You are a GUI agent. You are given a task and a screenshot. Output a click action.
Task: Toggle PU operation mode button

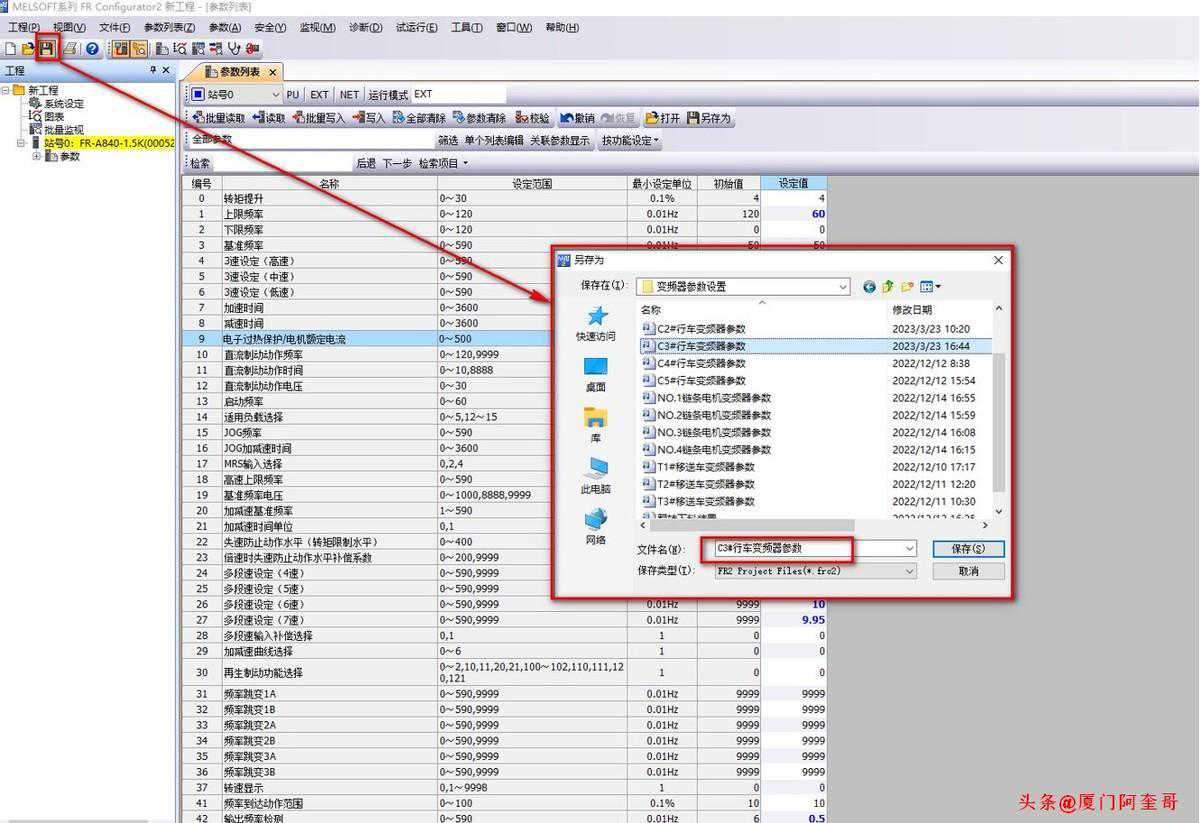[x=293, y=95]
